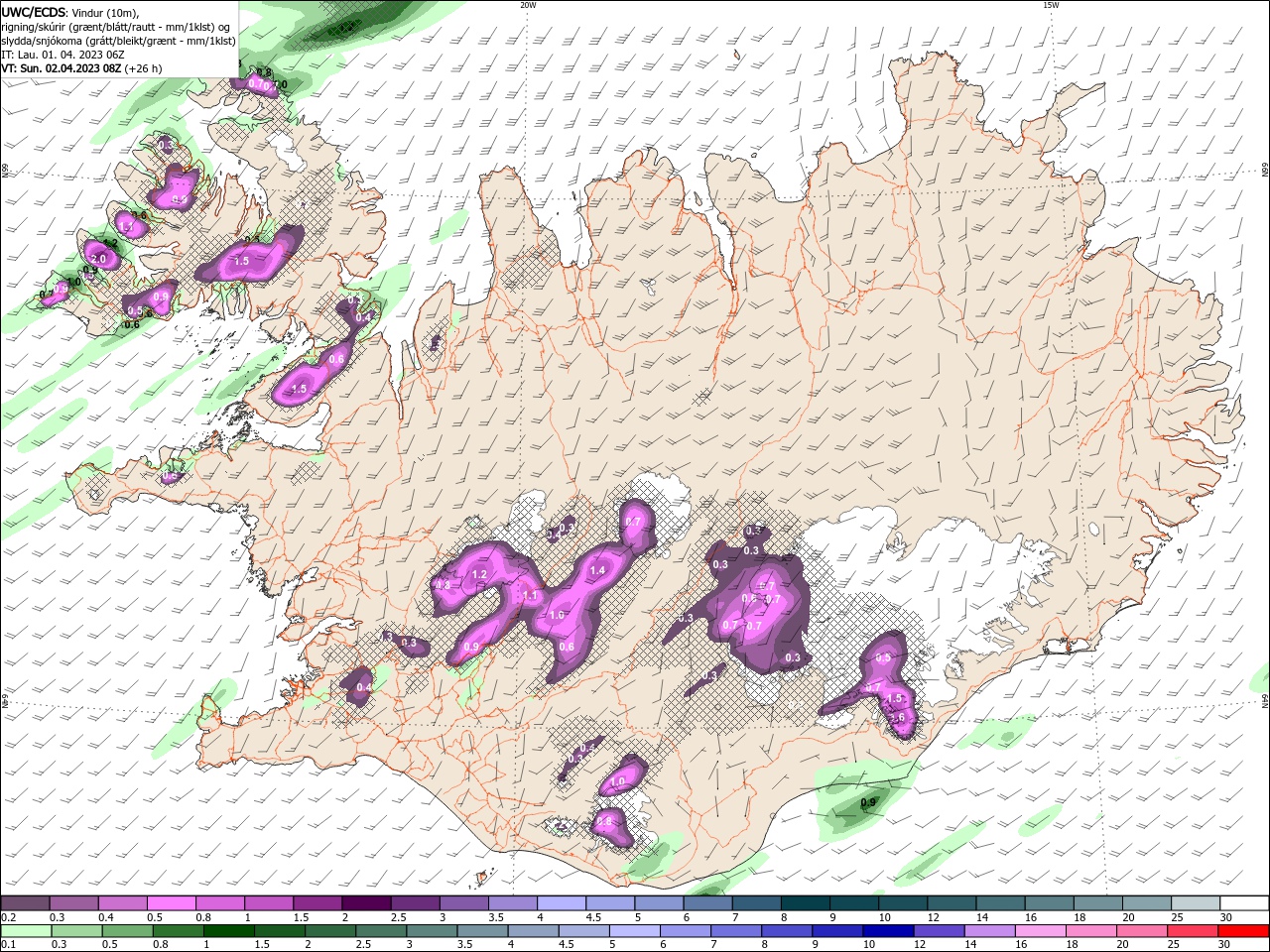The width and height of the screenshot is (1270, 952).
Task: Click the '0.4' label in the upper legend
Action: [105, 917]
